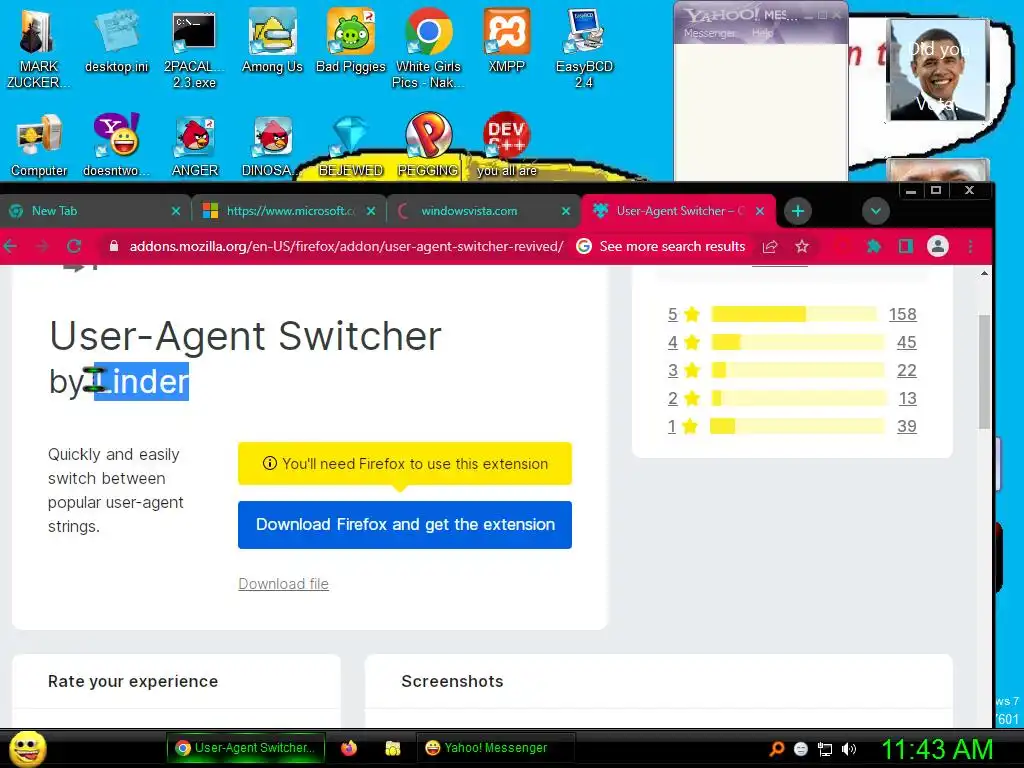The height and width of the screenshot is (768, 1024).
Task: Select desktop.ini file icon
Action: pos(116,40)
